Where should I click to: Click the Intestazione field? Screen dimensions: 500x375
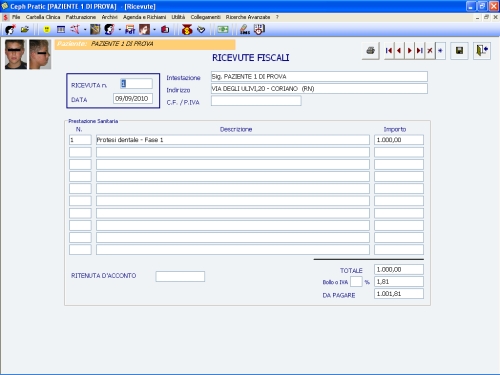(319, 77)
